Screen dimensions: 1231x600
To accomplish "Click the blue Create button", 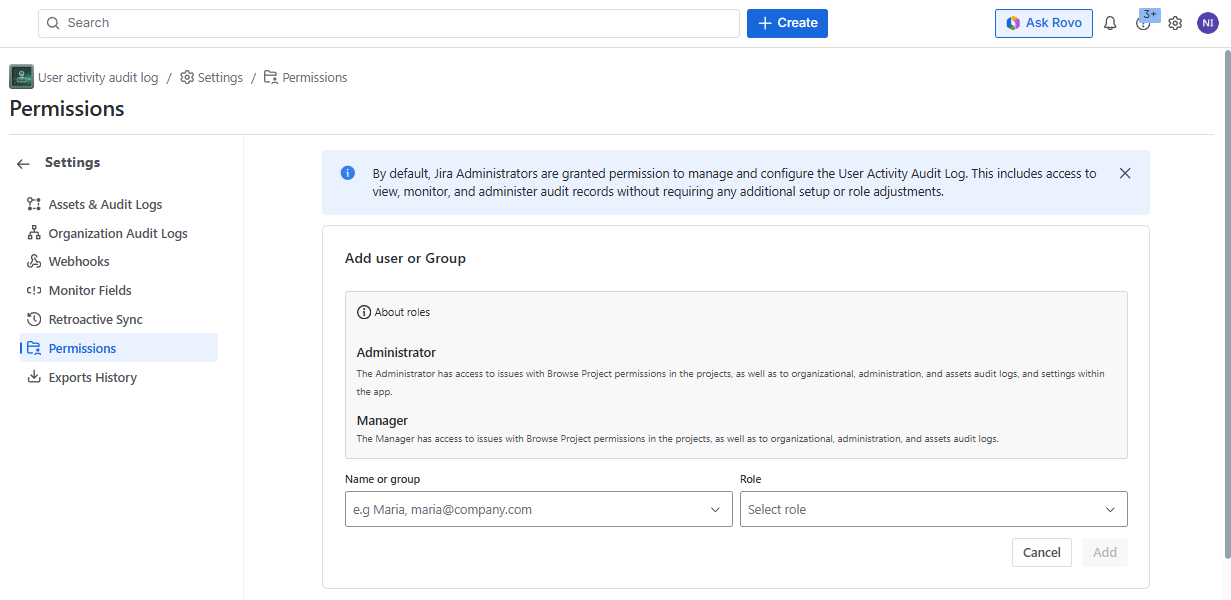I will point(787,23).
